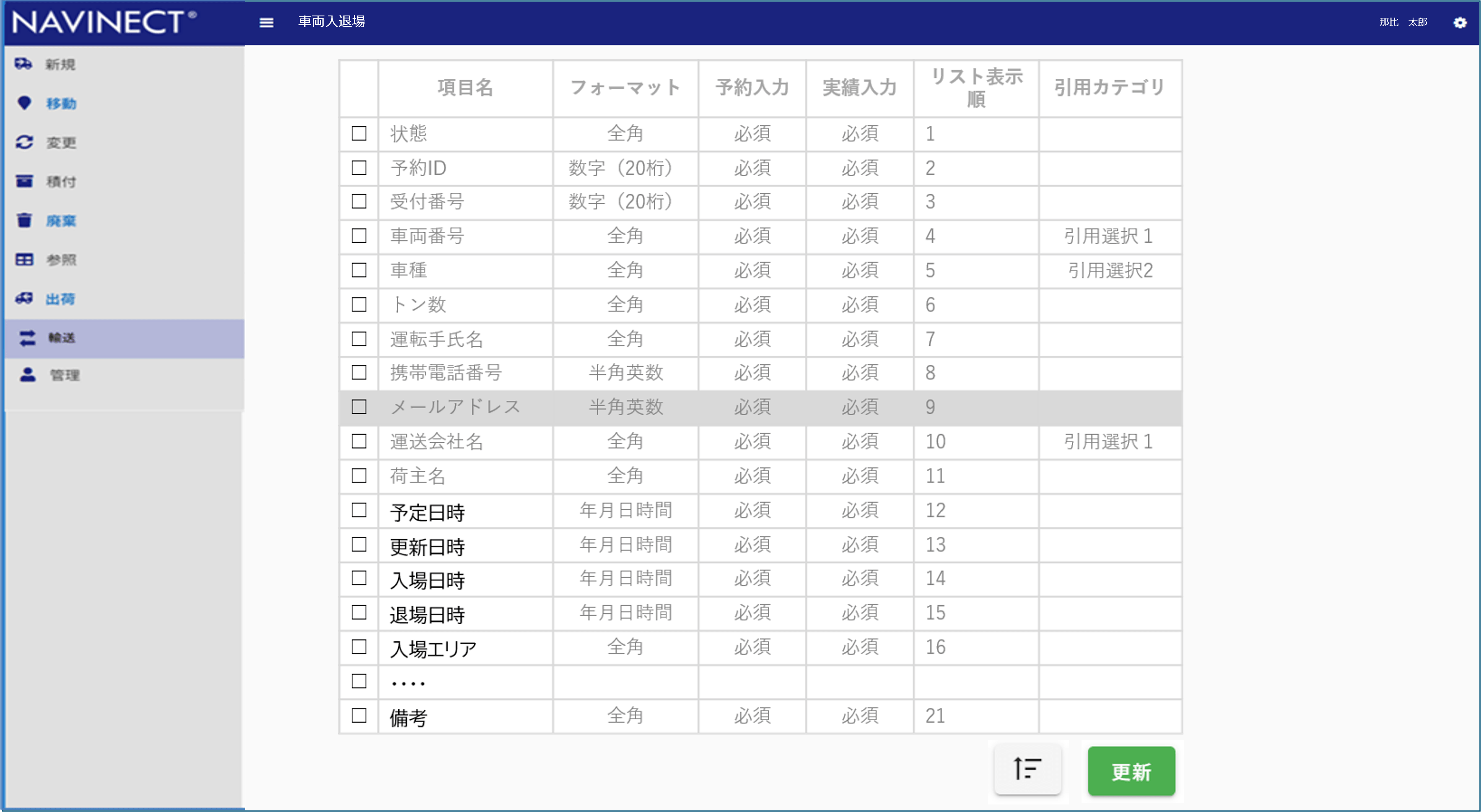1481x812 pixels.
Task: Check the 車両番号 row checkbox
Action: [x=359, y=236]
